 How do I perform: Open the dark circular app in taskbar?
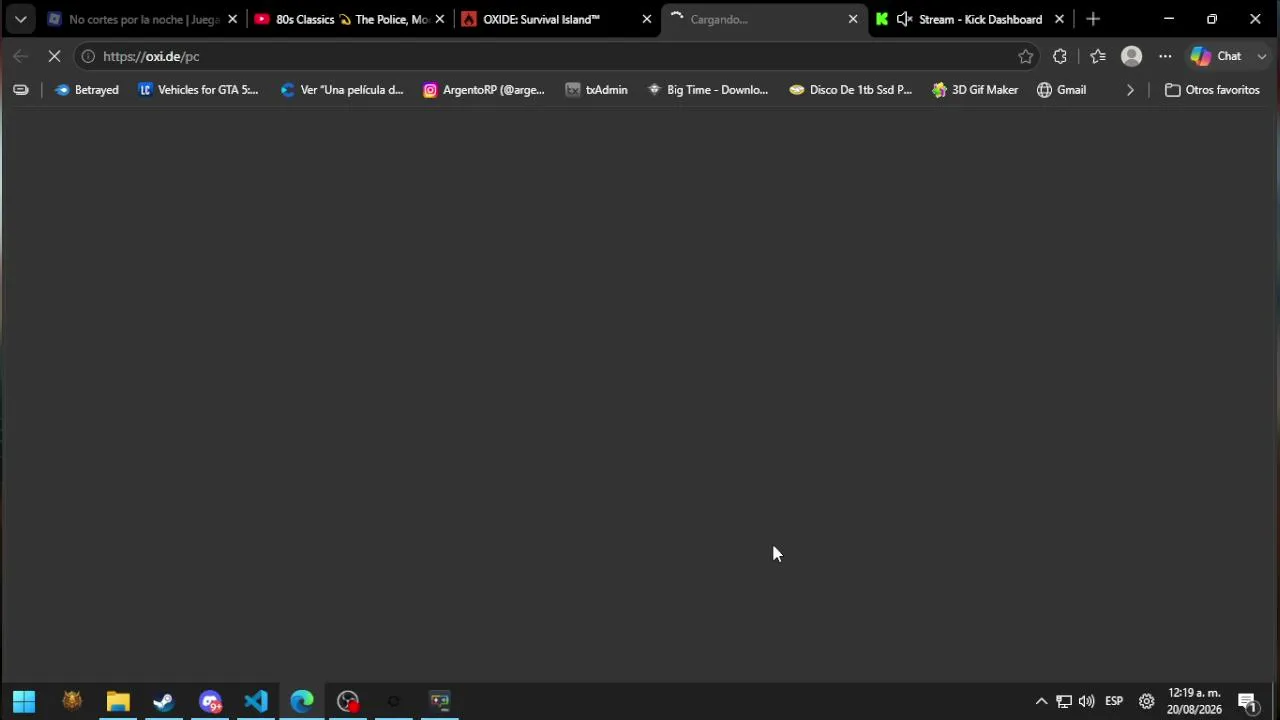click(x=394, y=701)
